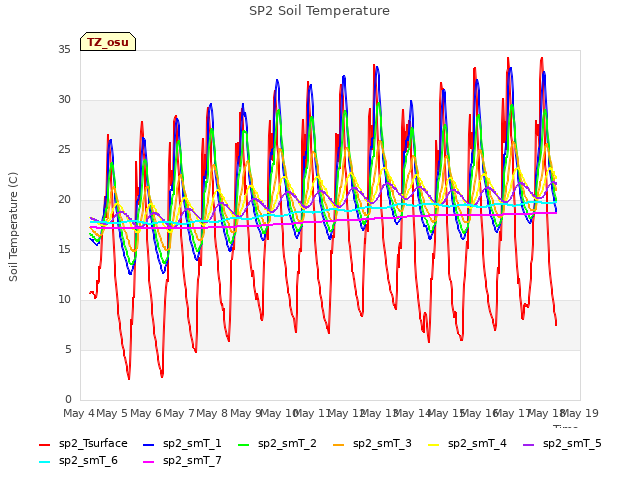The image size is (640, 480).
Task: Click the 15 y-axis tick label
Action: click(64, 249)
